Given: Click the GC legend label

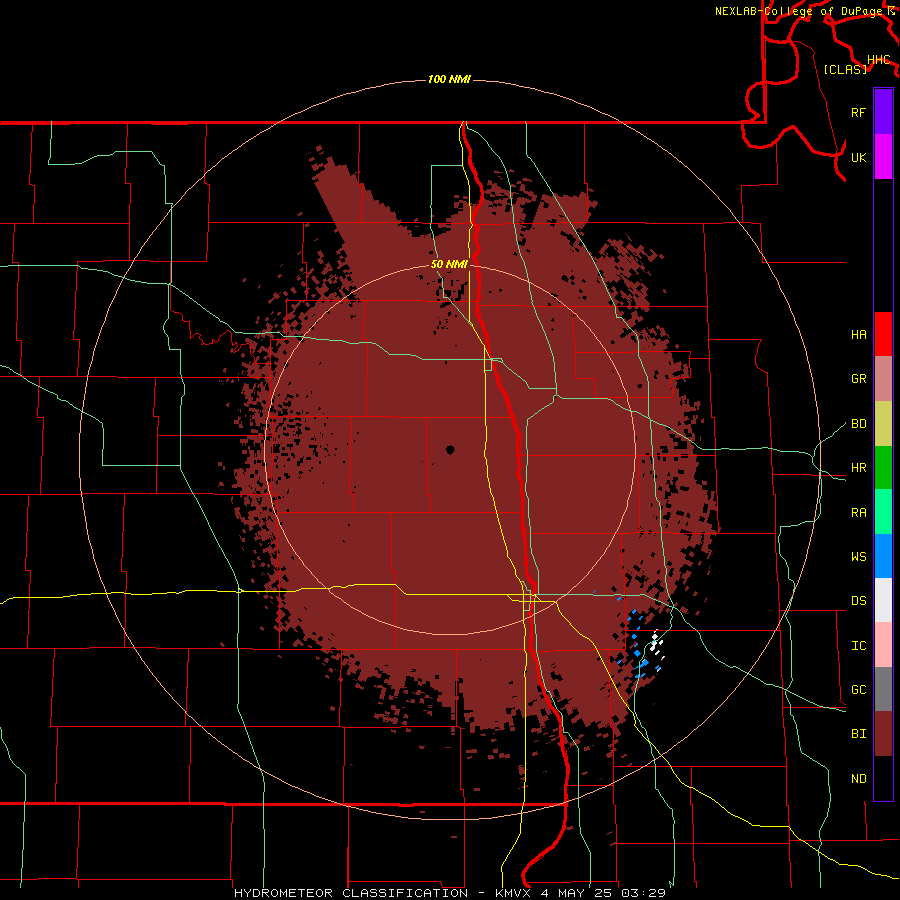Looking at the screenshot, I should pyautogui.click(x=859, y=689).
